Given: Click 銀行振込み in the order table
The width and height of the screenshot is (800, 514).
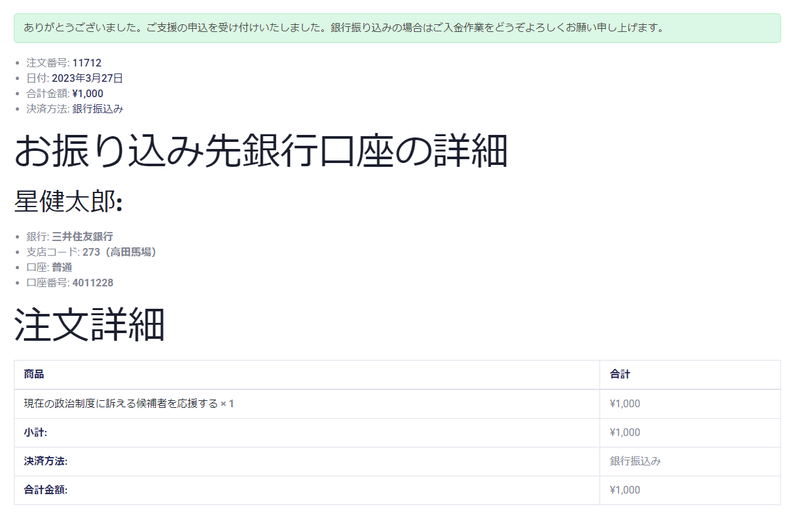Looking at the screenshot, I should pyautogui.click(x=635, y=461).
